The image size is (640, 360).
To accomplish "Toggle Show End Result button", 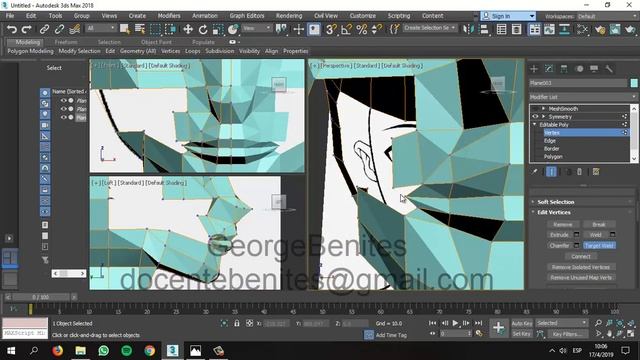I will 551,172.
